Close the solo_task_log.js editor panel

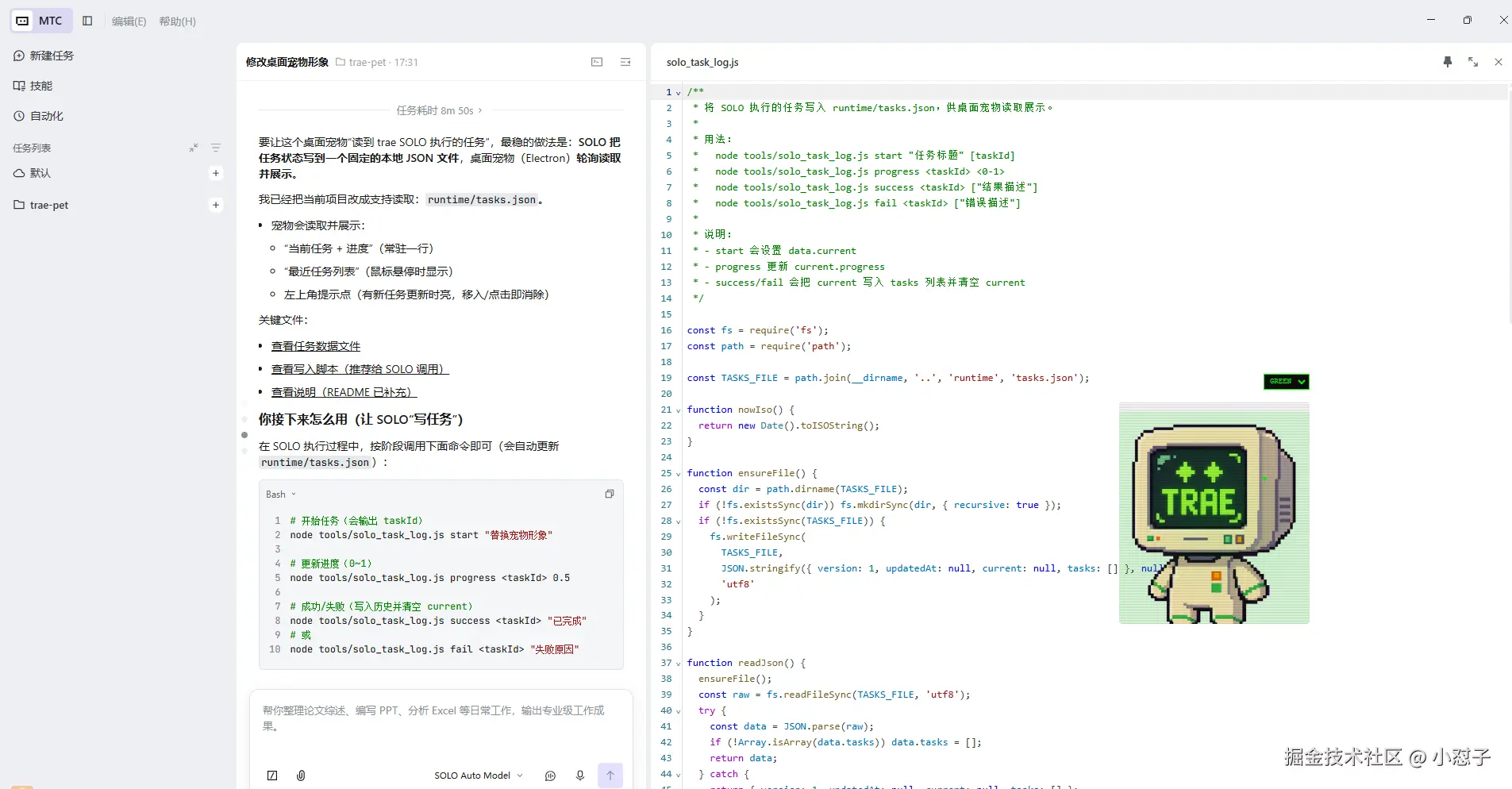(x=1499, y=62)
